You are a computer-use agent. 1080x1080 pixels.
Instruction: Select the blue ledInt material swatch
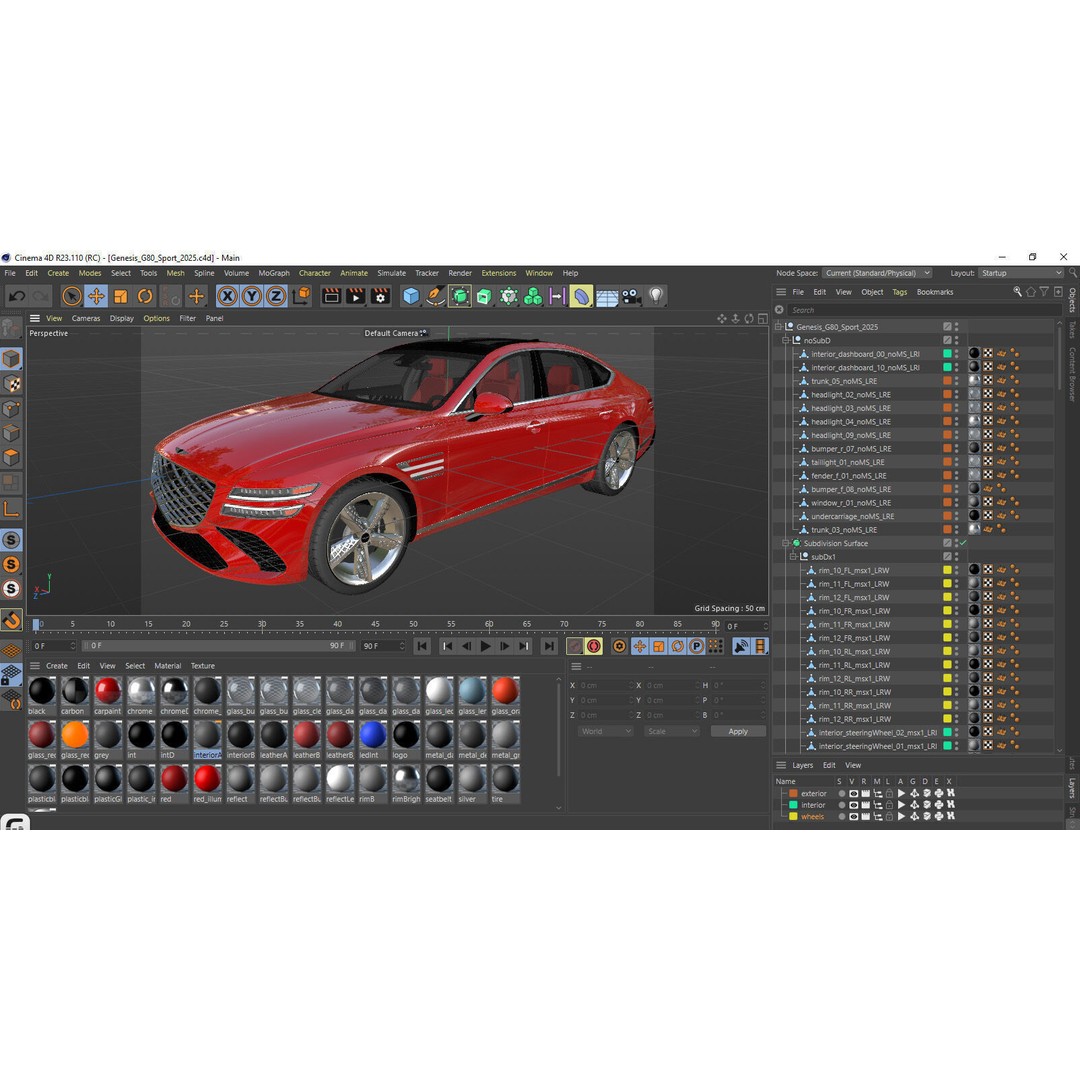pyautogui.click(x=372, y=735)
